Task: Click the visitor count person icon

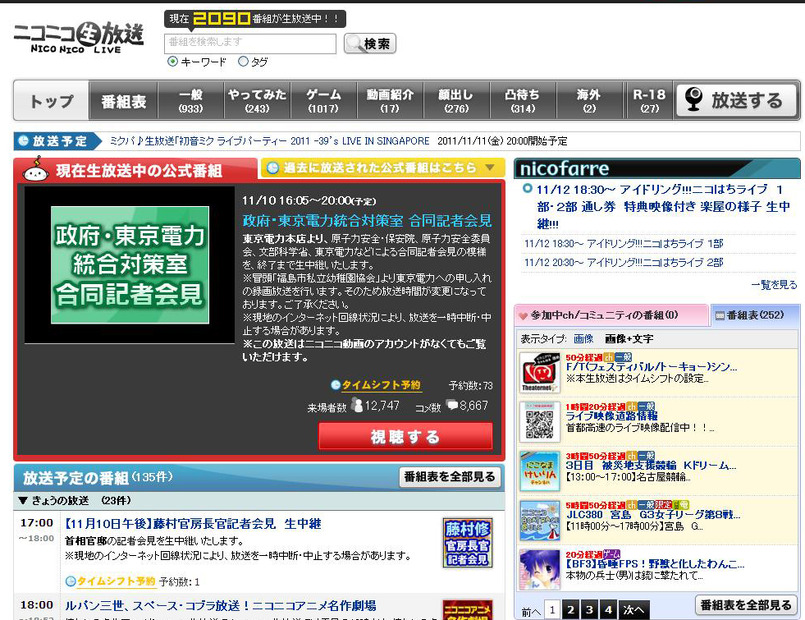Action: 357,405
